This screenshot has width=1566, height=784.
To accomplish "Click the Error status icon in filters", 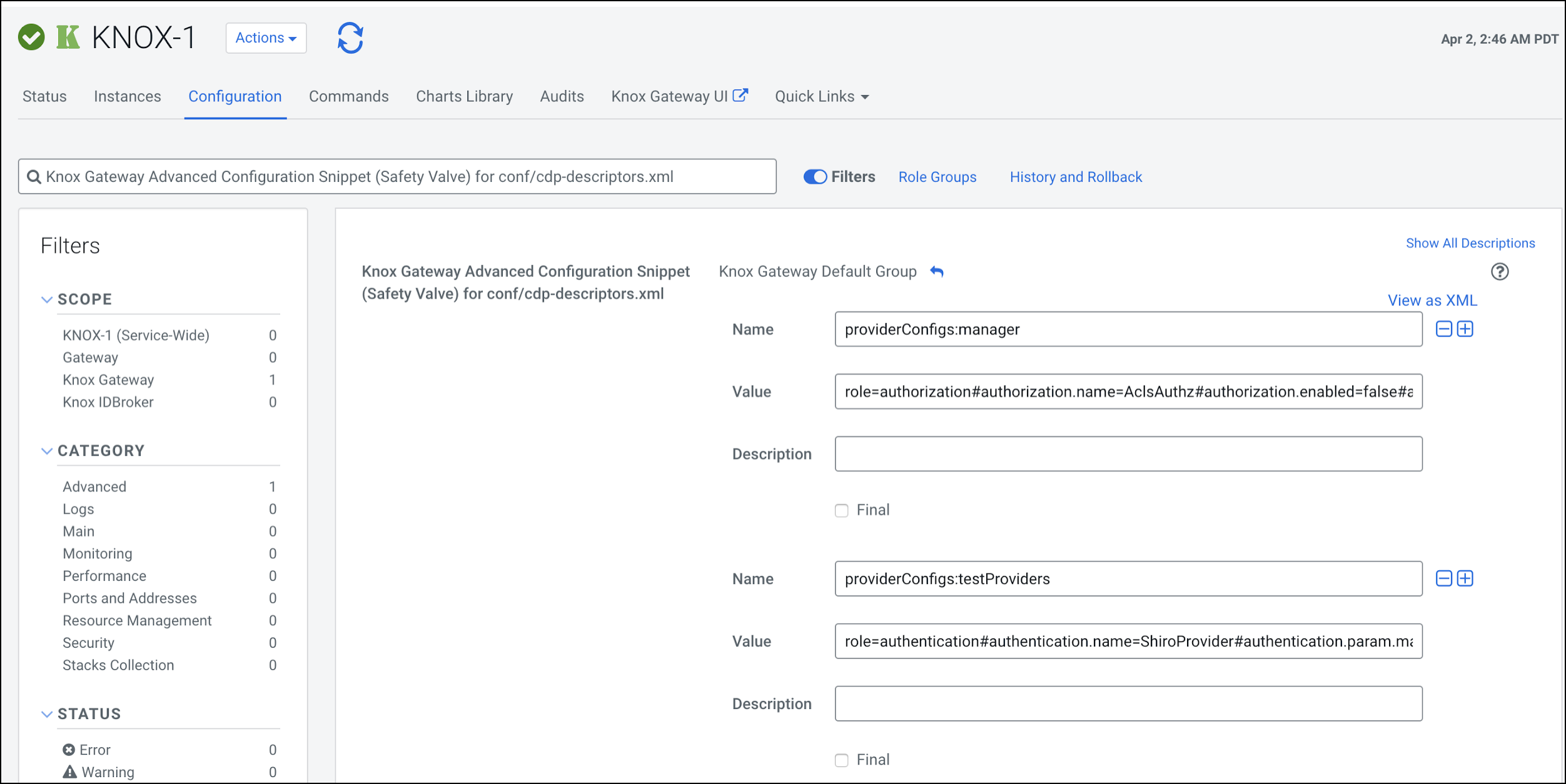I will click(69, 750).
